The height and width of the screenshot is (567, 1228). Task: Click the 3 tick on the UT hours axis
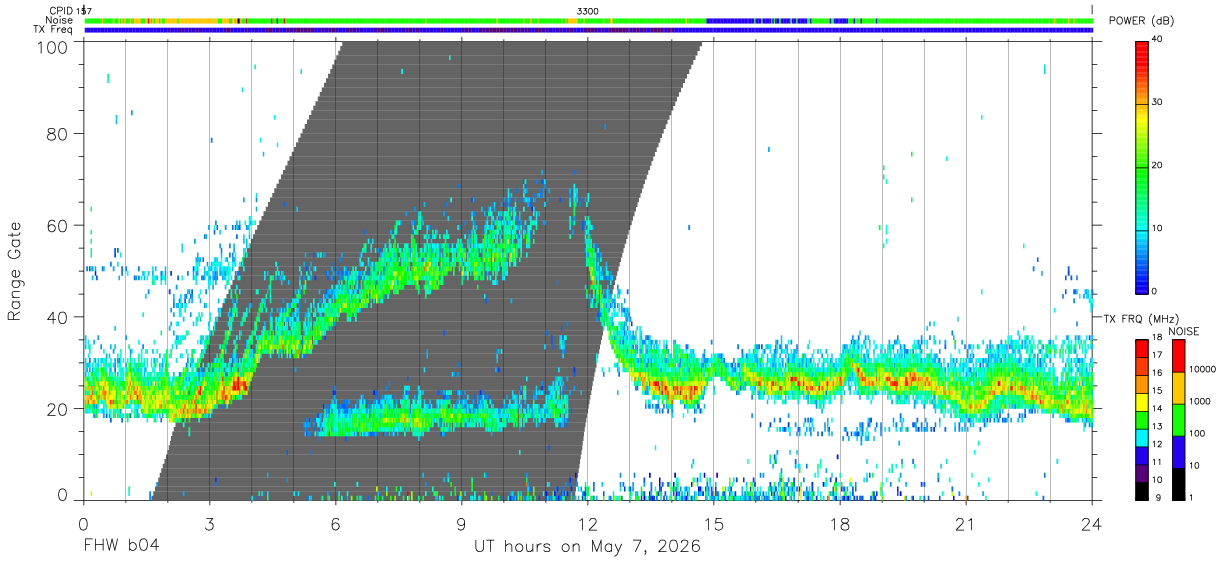coord(209,524)
